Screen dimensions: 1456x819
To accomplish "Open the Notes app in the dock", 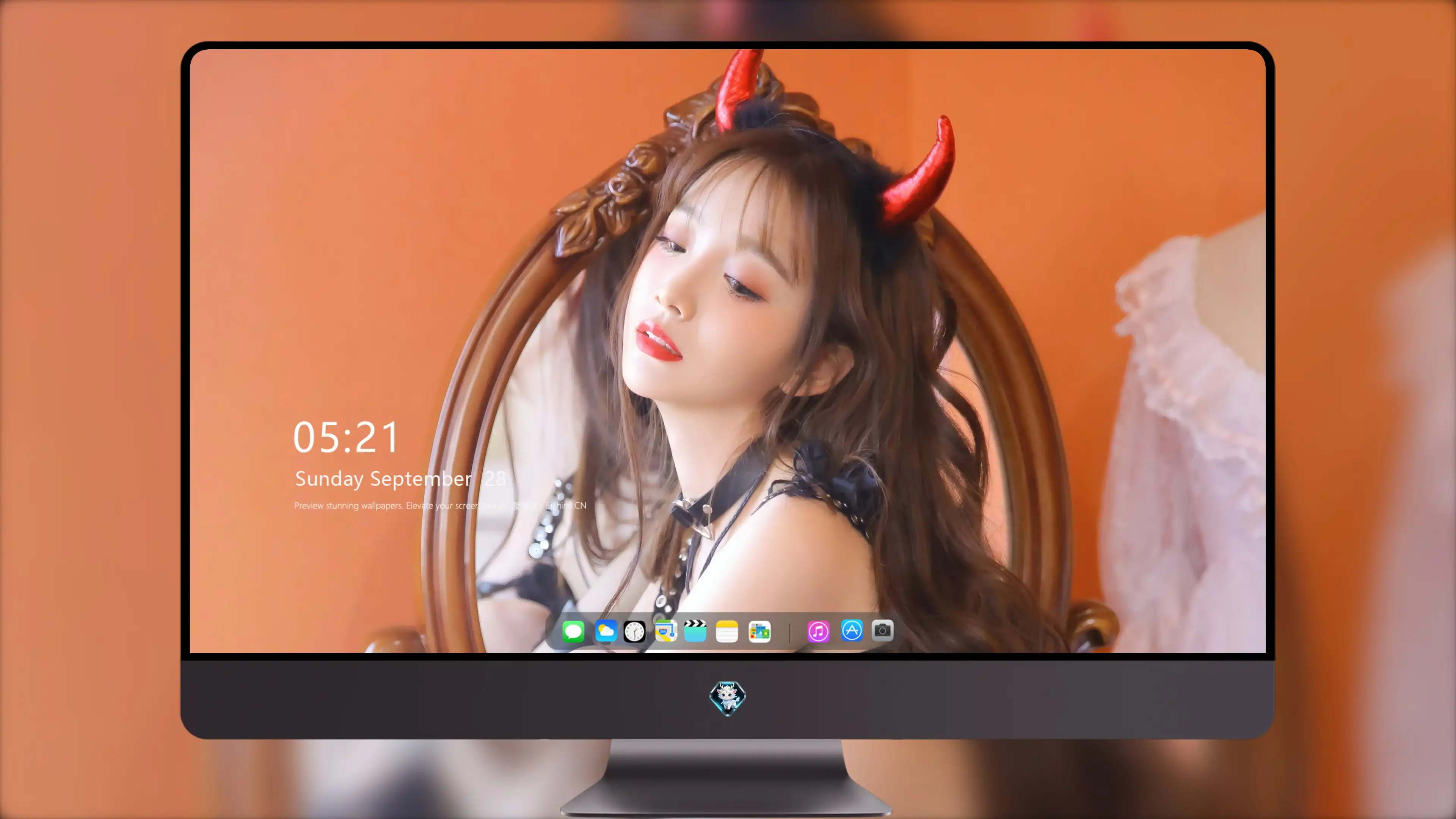I will [727, 631].
